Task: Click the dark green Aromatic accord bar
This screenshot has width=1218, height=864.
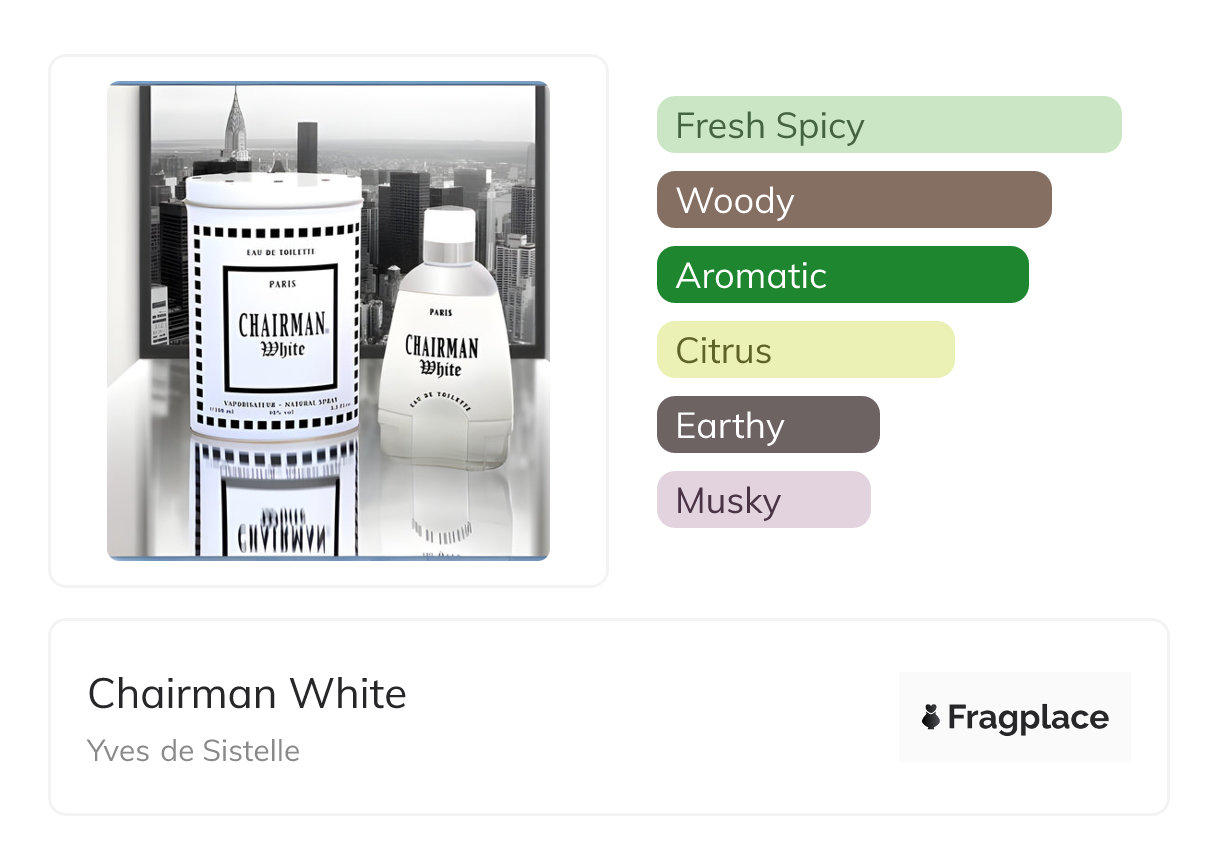Action: coord(842,275)
